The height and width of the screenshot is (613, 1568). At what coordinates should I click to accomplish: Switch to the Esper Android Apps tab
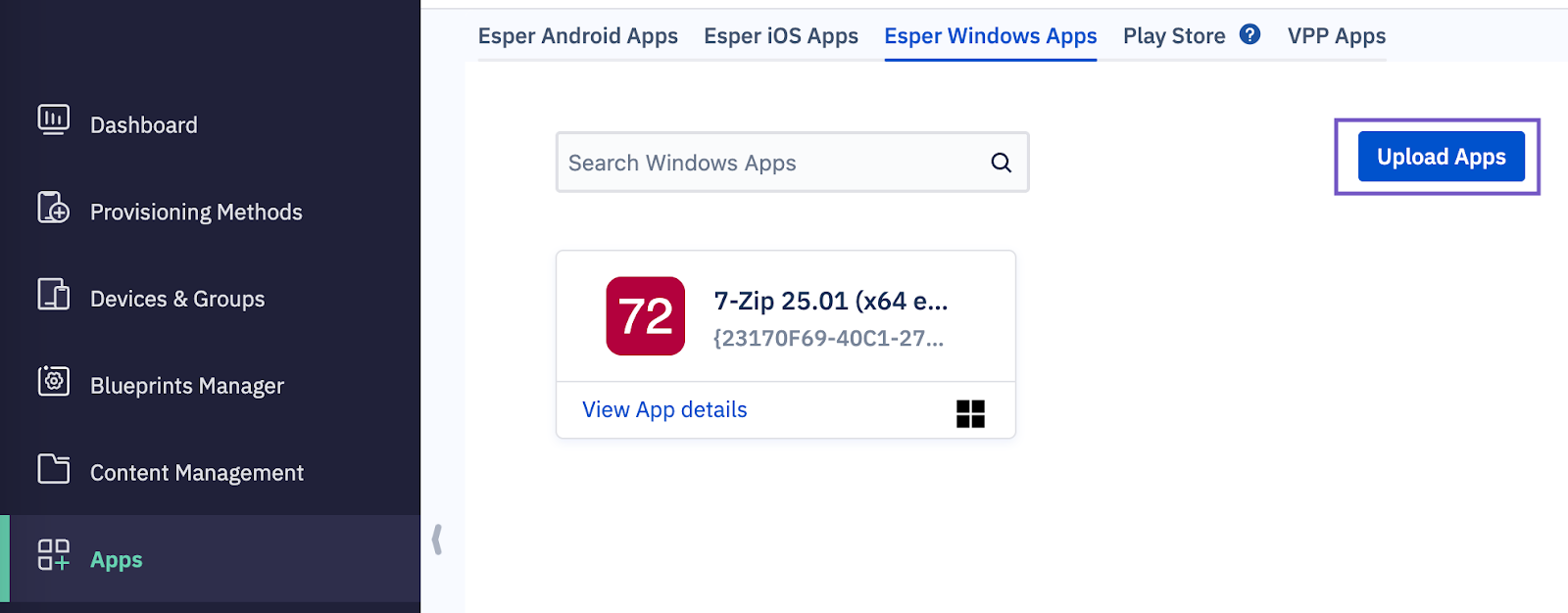pyautogui.click(x=577, y=35)
